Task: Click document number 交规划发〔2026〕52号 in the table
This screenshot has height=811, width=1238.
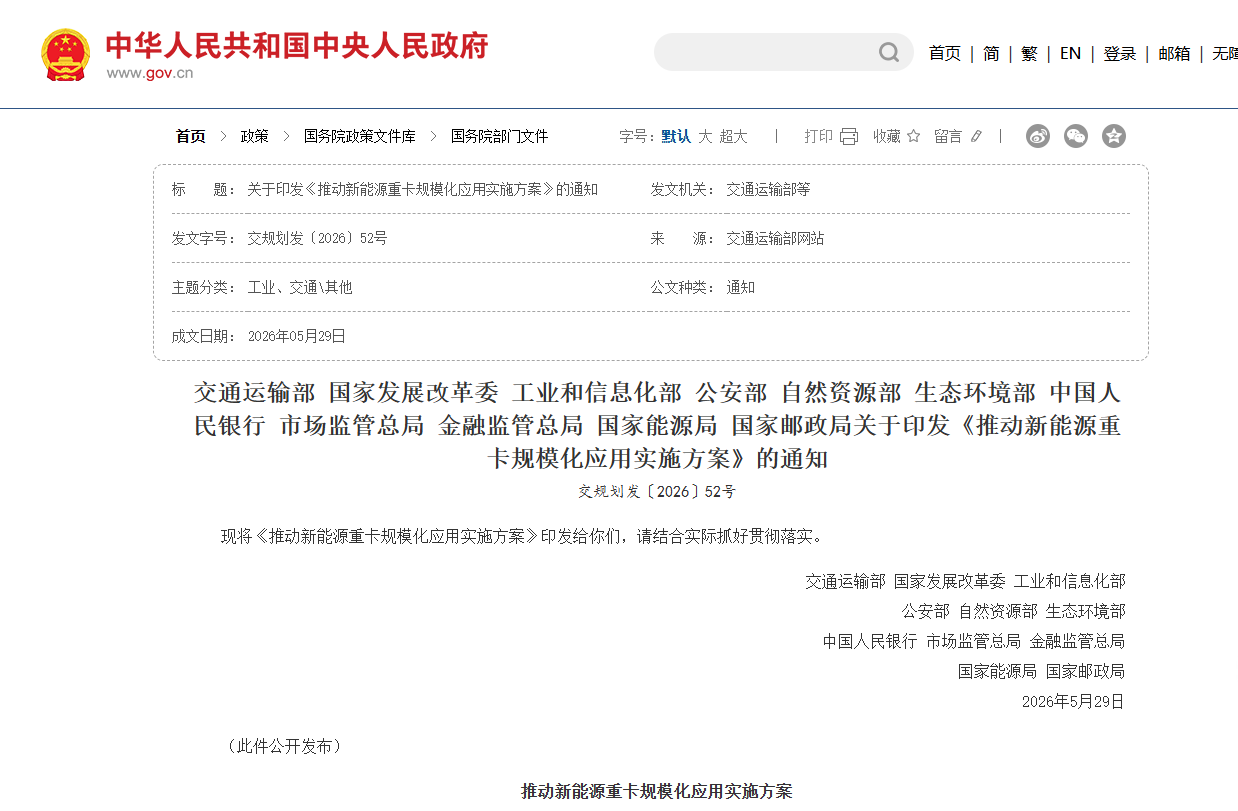Action: pos(317,238)
